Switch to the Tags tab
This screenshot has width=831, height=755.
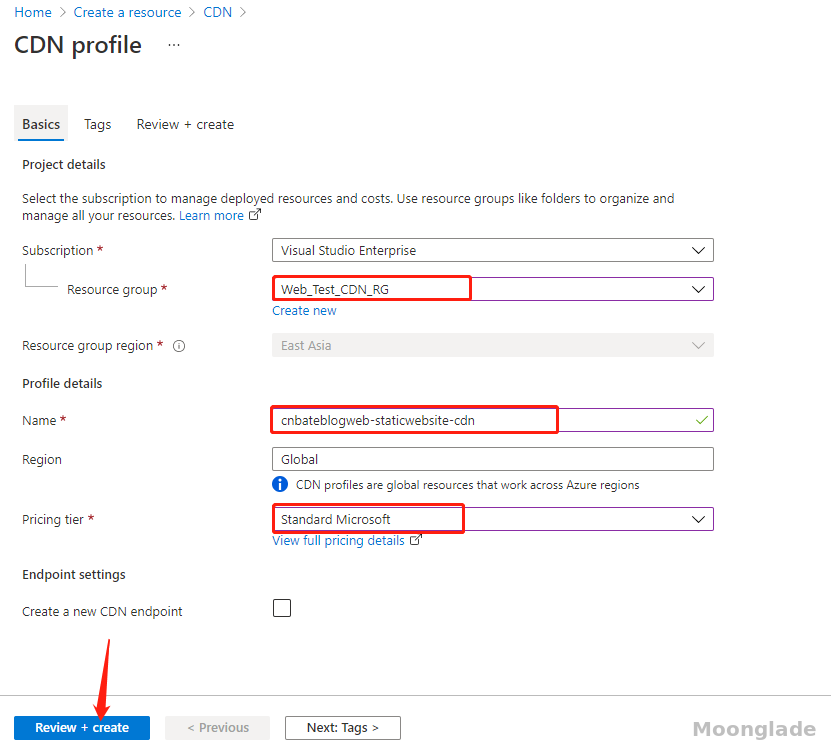tap(98, 125)
